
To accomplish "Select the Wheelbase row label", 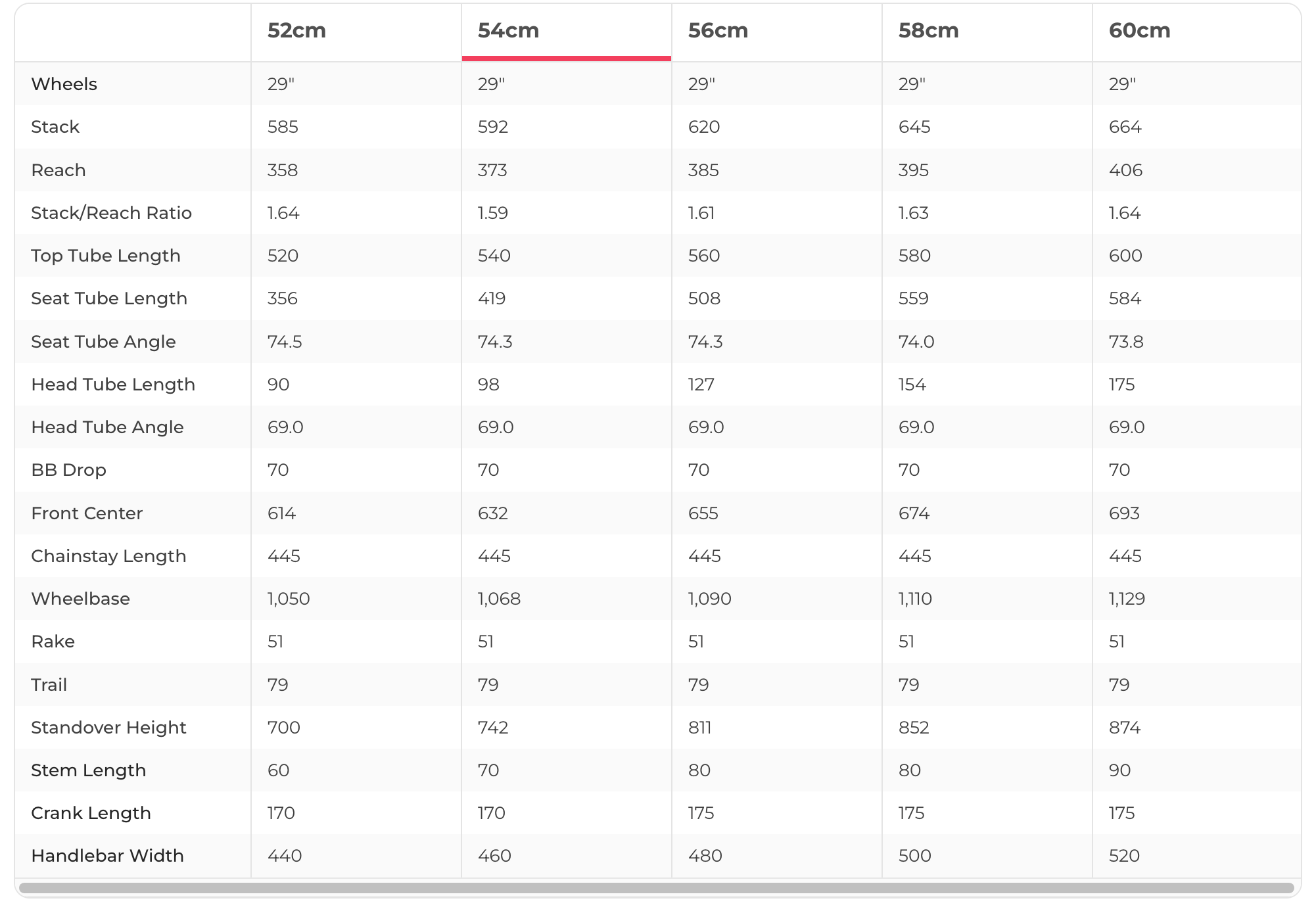I will [80, 599].
